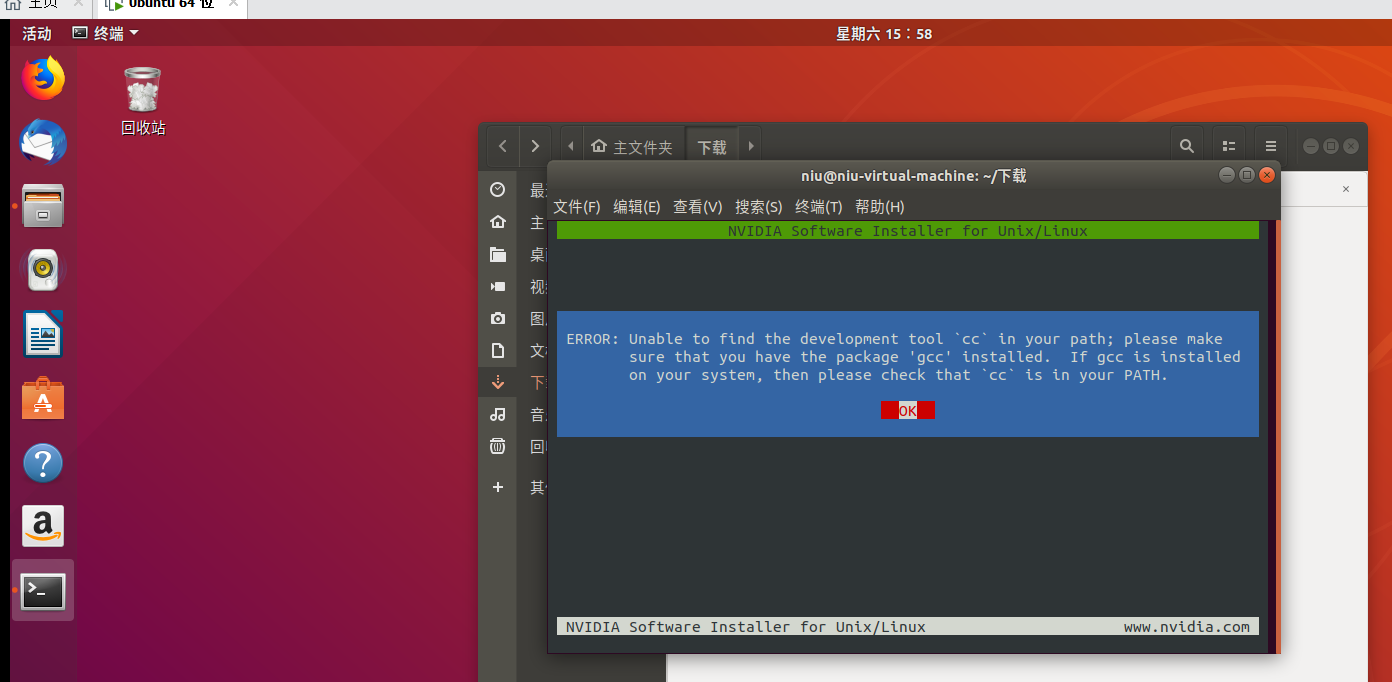Open Recent via clock icon in Files sidebar

pyautogui.click(x=497, y=190)
